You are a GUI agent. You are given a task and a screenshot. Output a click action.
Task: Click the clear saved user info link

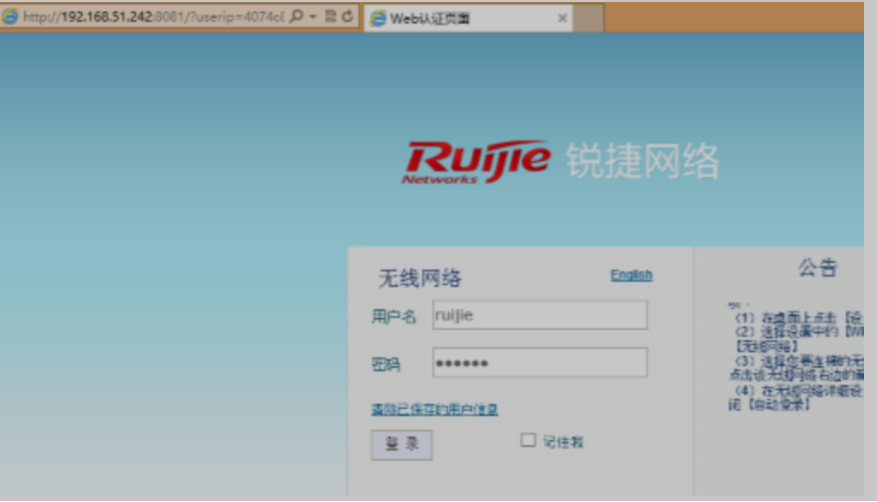click(x=434, y=410)
